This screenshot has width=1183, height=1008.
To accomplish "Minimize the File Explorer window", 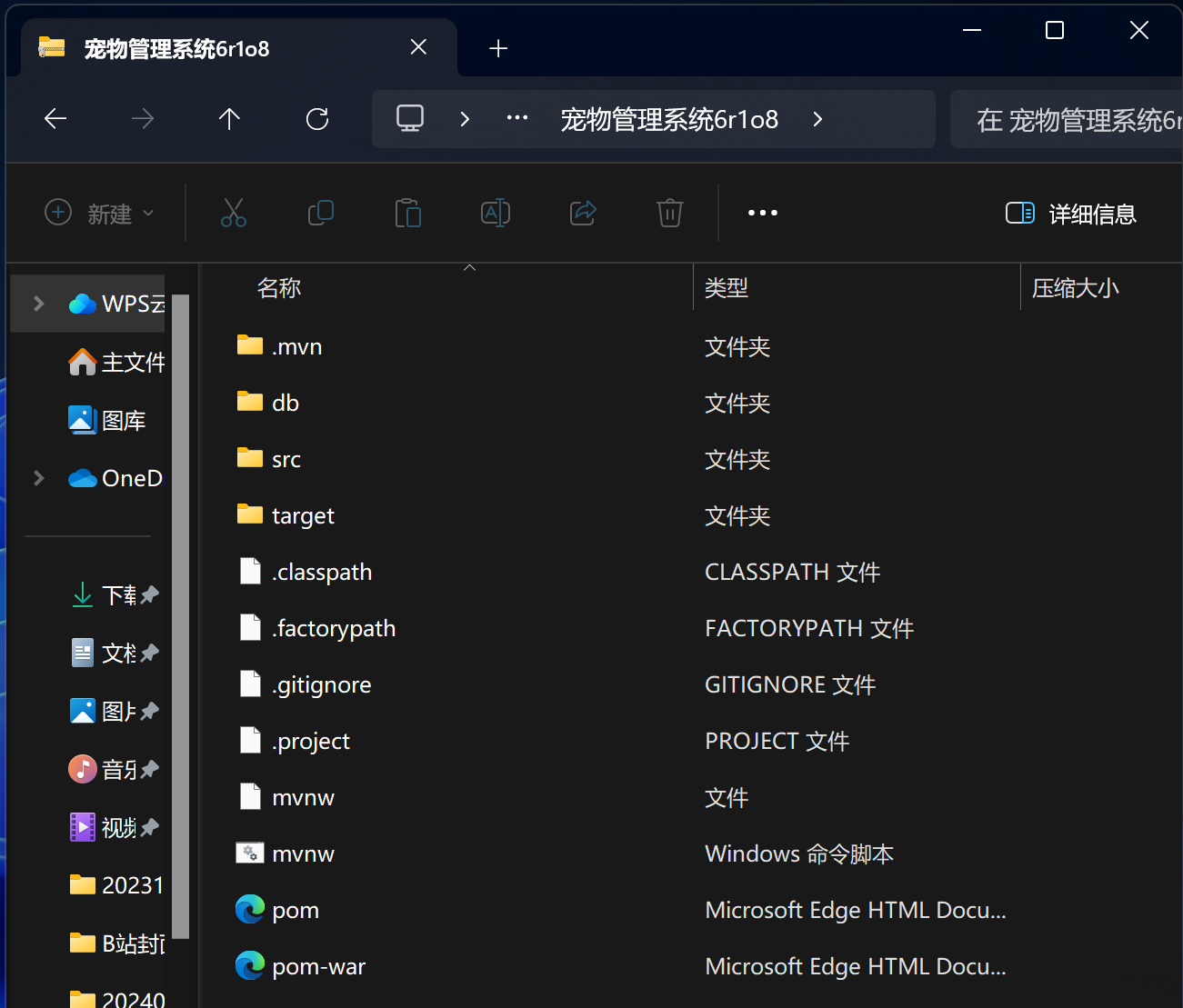I will (972, 30).
